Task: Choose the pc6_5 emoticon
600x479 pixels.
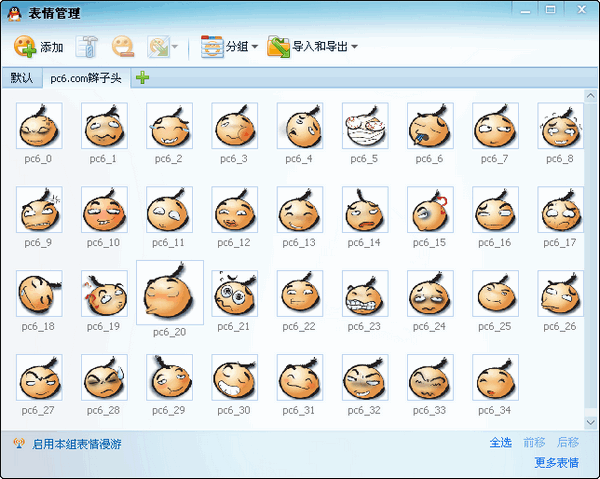Action: tap(365, 126)
